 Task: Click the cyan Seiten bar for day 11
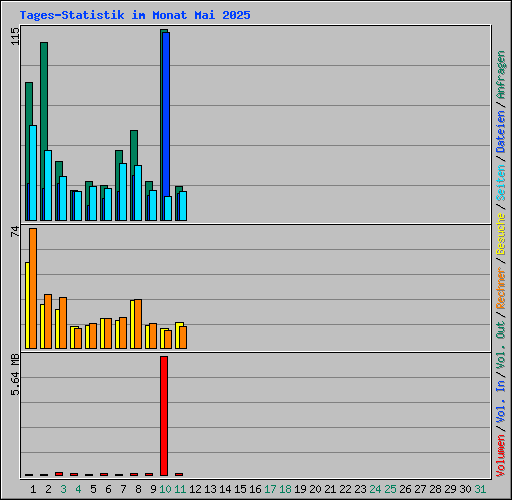click(x=183, y=206)
